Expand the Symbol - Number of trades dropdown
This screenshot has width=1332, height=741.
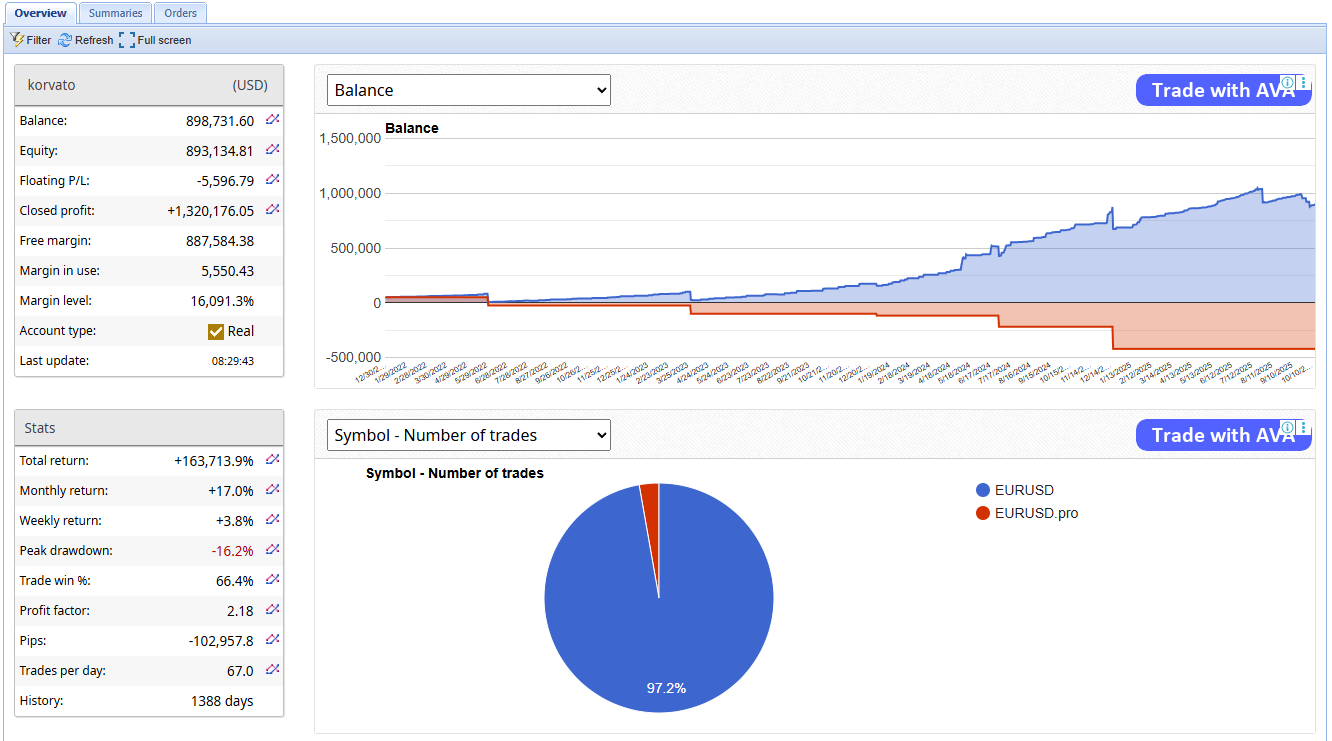(x=469, y=435)
